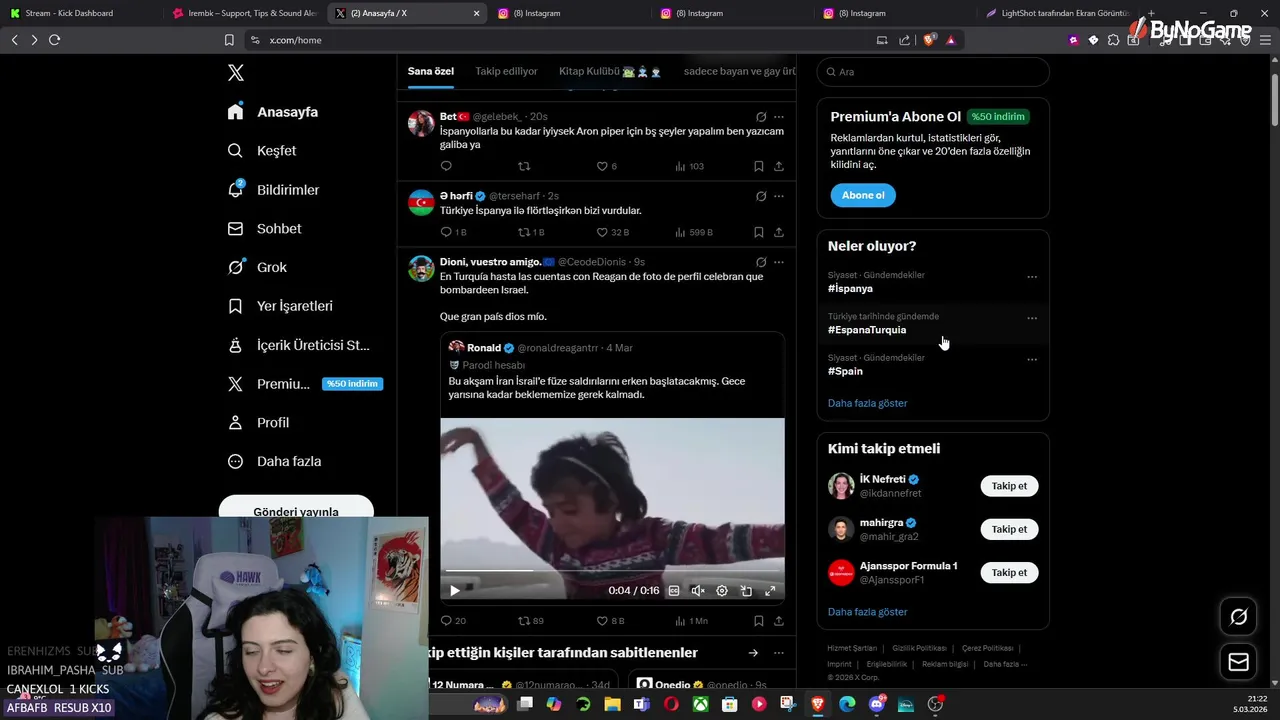Image resolution: width=1280 pixels, height=720 pixels.
Task: Click the Brave shields icon
Action: (x=929, y=40)
